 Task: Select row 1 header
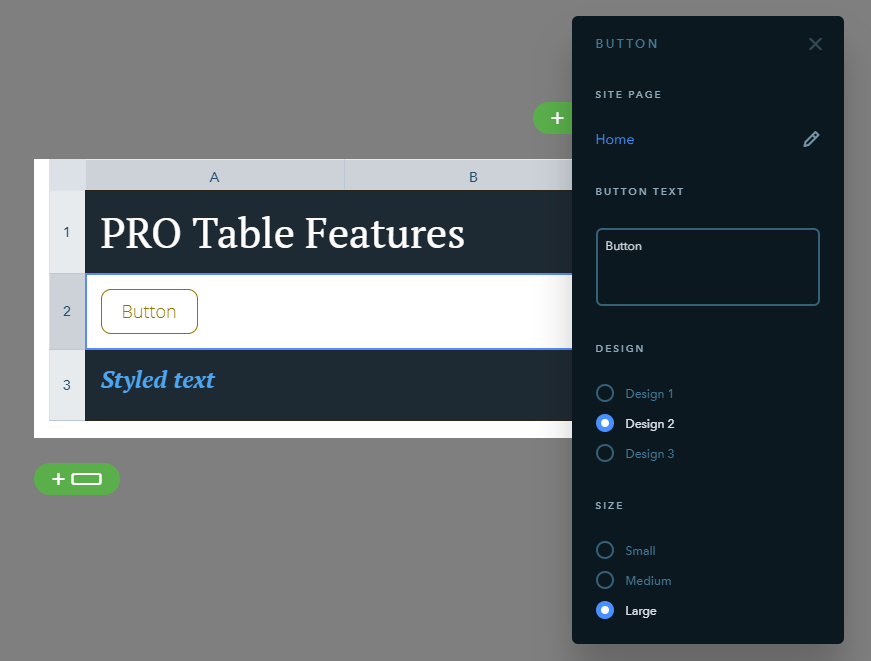[67, 232]
